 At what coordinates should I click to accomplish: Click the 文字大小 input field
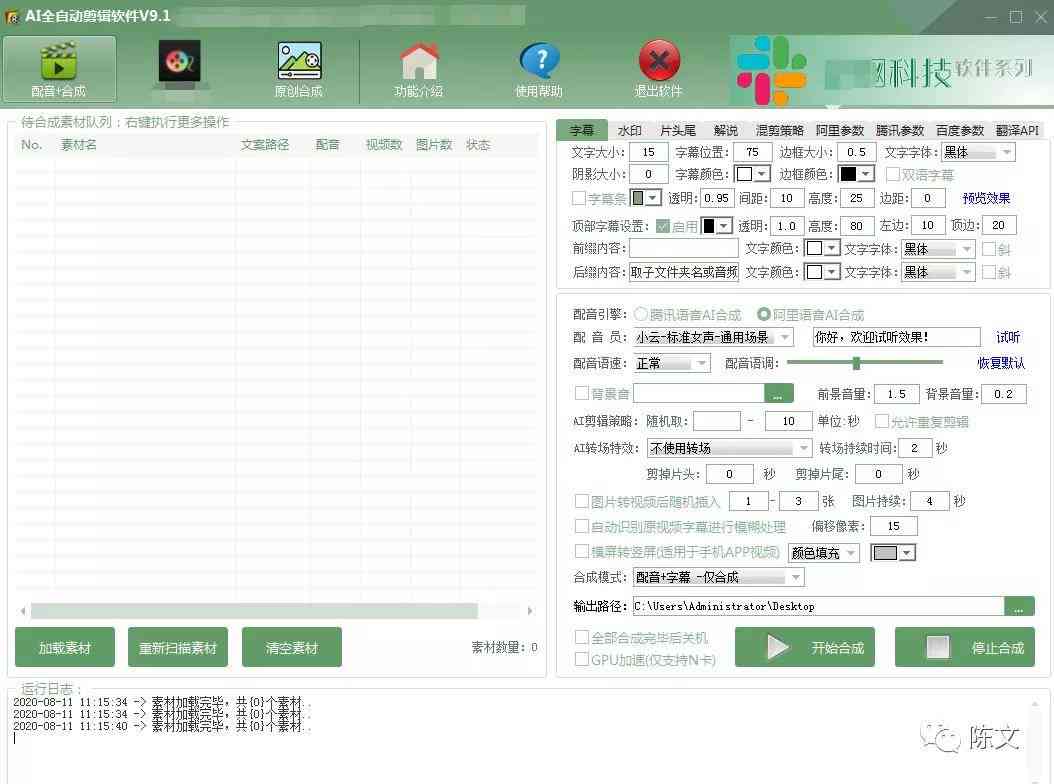(x=649, y=153)
